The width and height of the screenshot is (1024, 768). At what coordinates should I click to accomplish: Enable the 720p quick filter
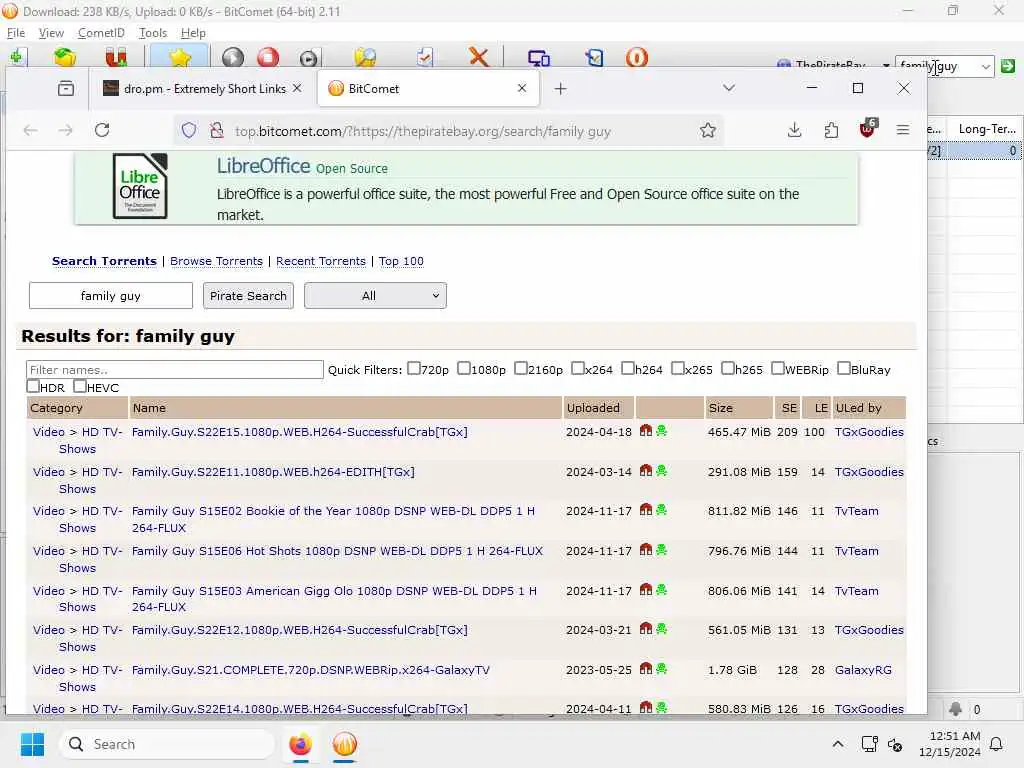[413, 368]
